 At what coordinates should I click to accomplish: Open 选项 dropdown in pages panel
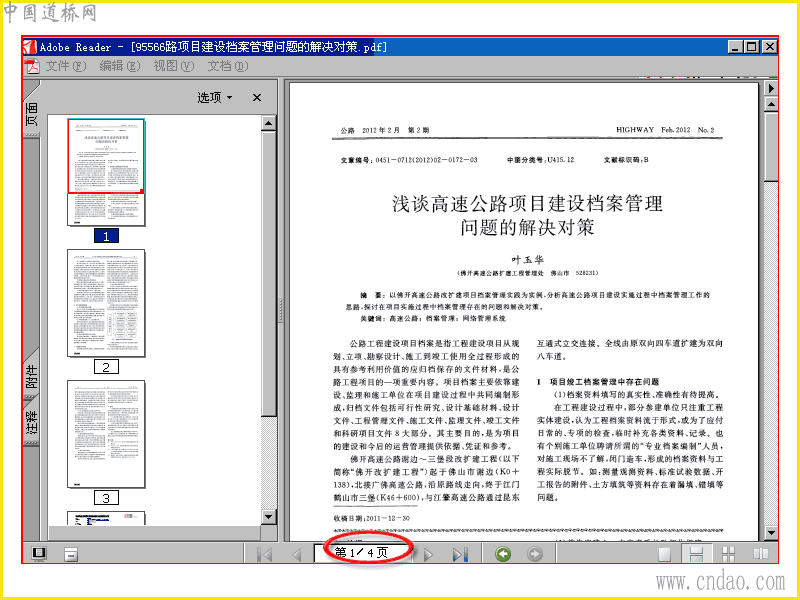tap(215, 97)
